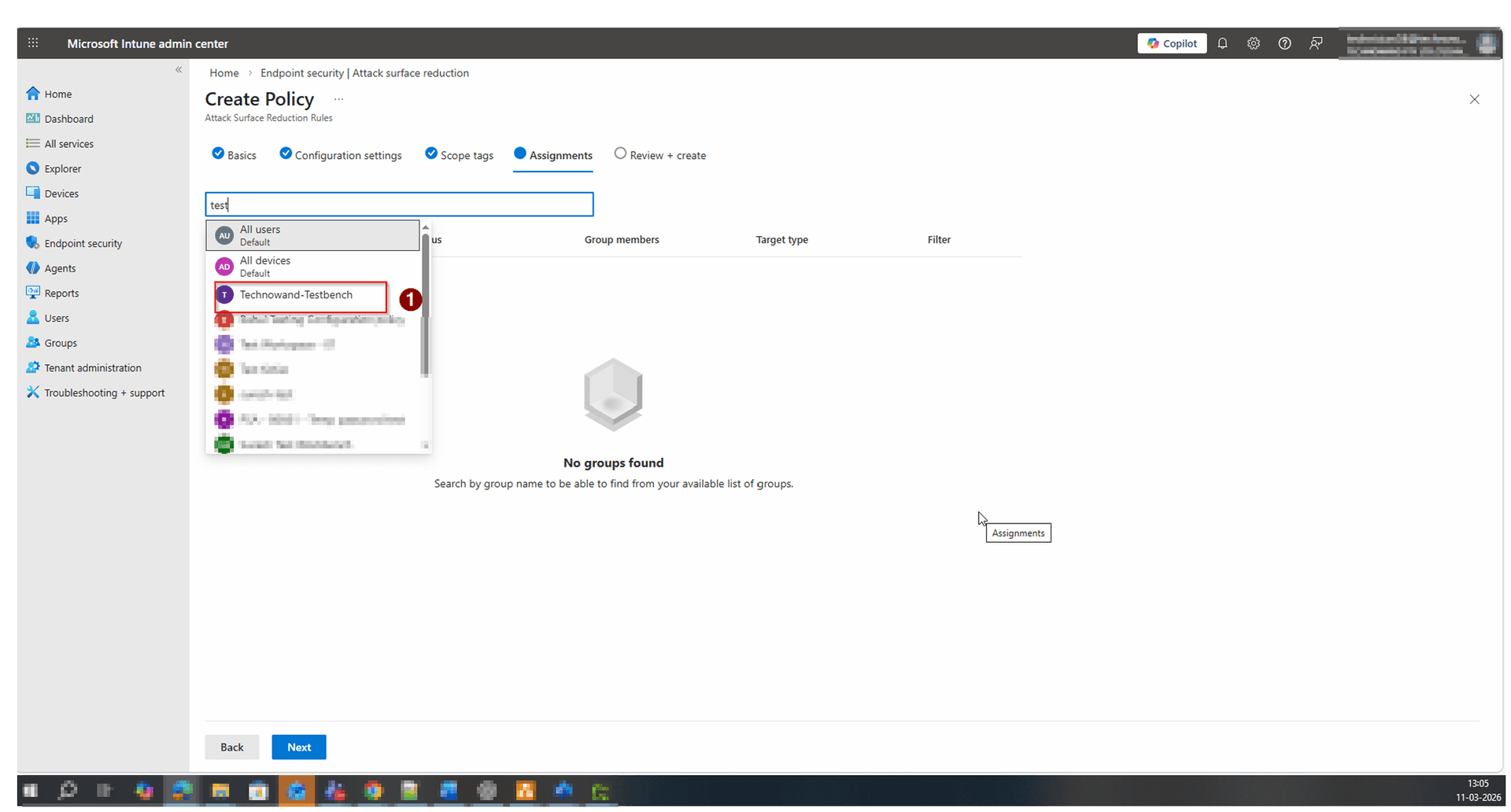The image size is (1511, 812).
Task: Close the Create Policy pane
Action: (x=1474, y=99)
